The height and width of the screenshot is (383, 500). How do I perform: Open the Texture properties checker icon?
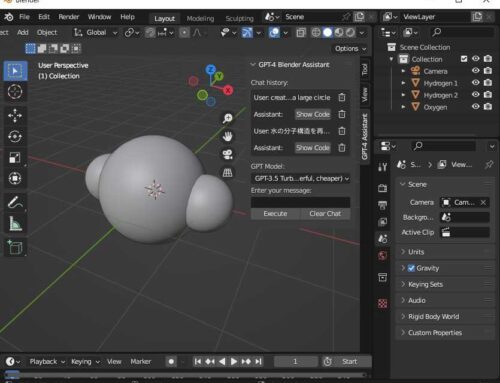[383, 303]
